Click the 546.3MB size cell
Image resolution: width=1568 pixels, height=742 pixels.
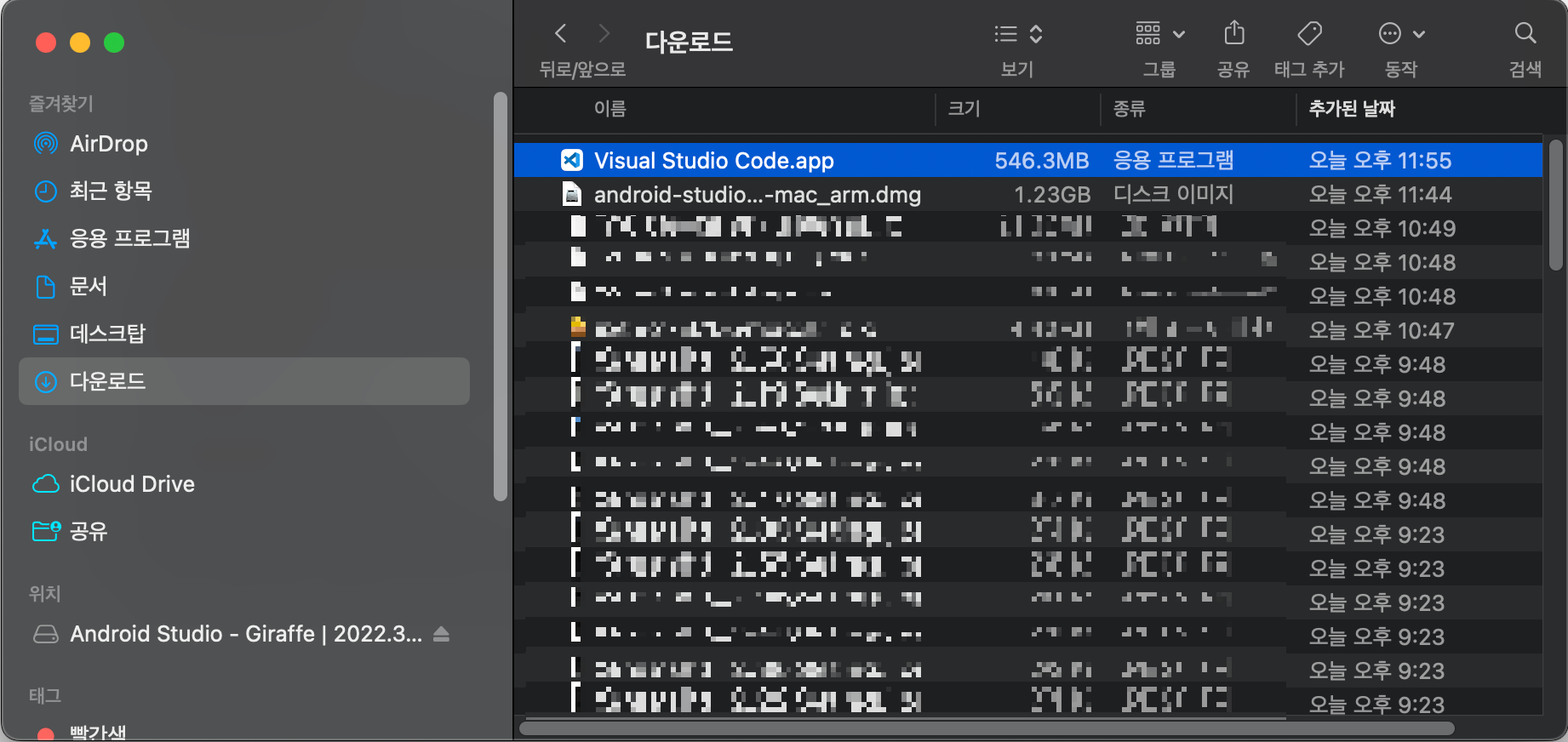(x=1042, y=161)
